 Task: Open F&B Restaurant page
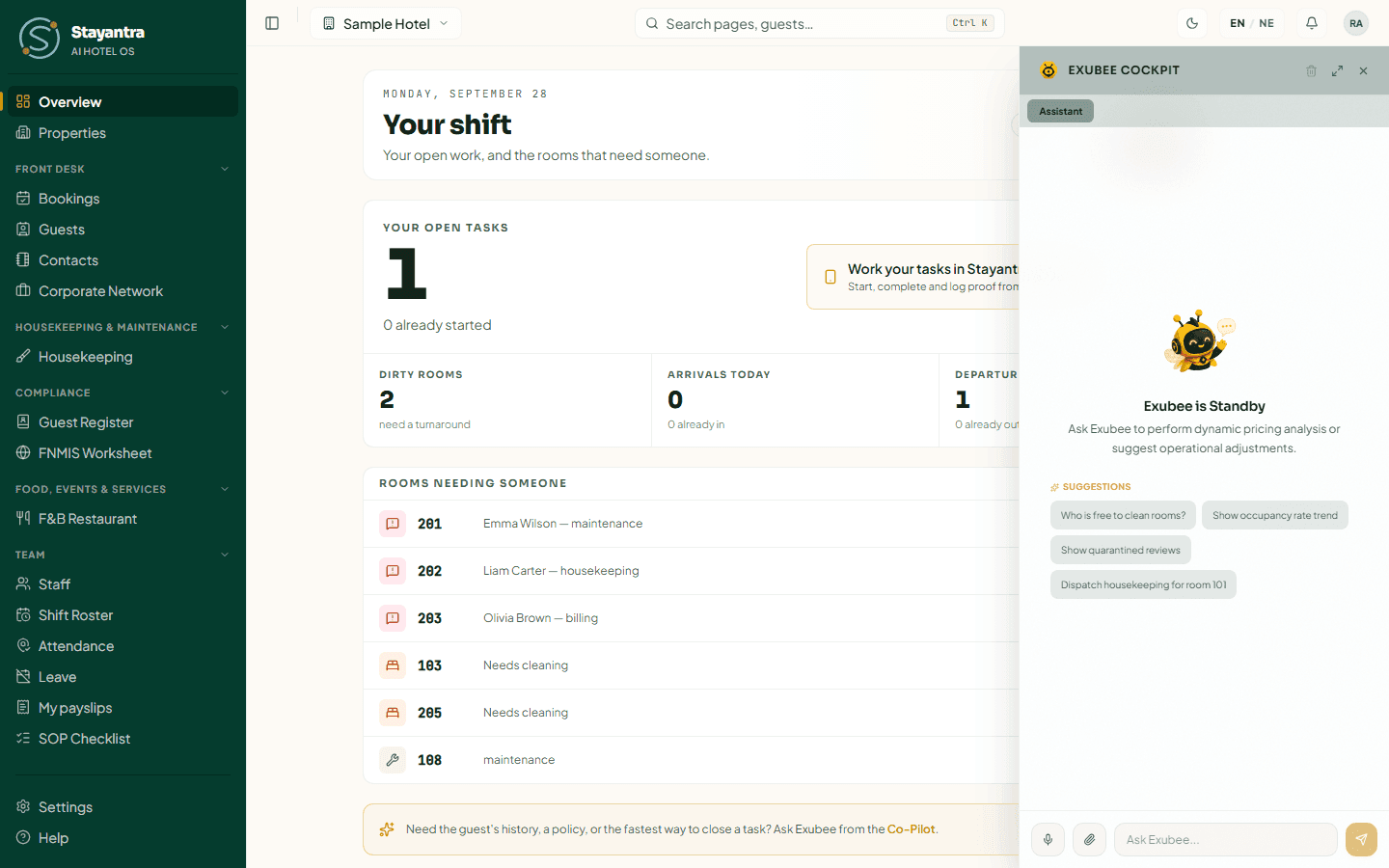click(x=123, y=519)
